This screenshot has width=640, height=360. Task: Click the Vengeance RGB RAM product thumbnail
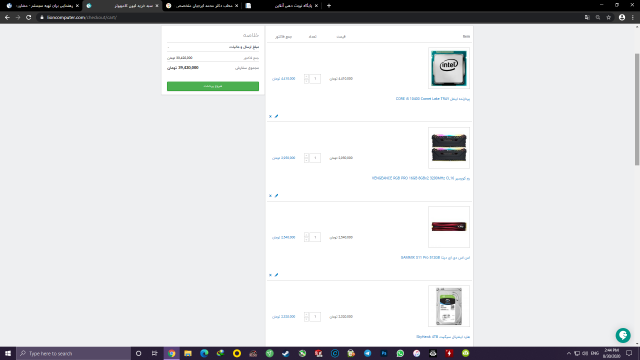tap(449, 147)
